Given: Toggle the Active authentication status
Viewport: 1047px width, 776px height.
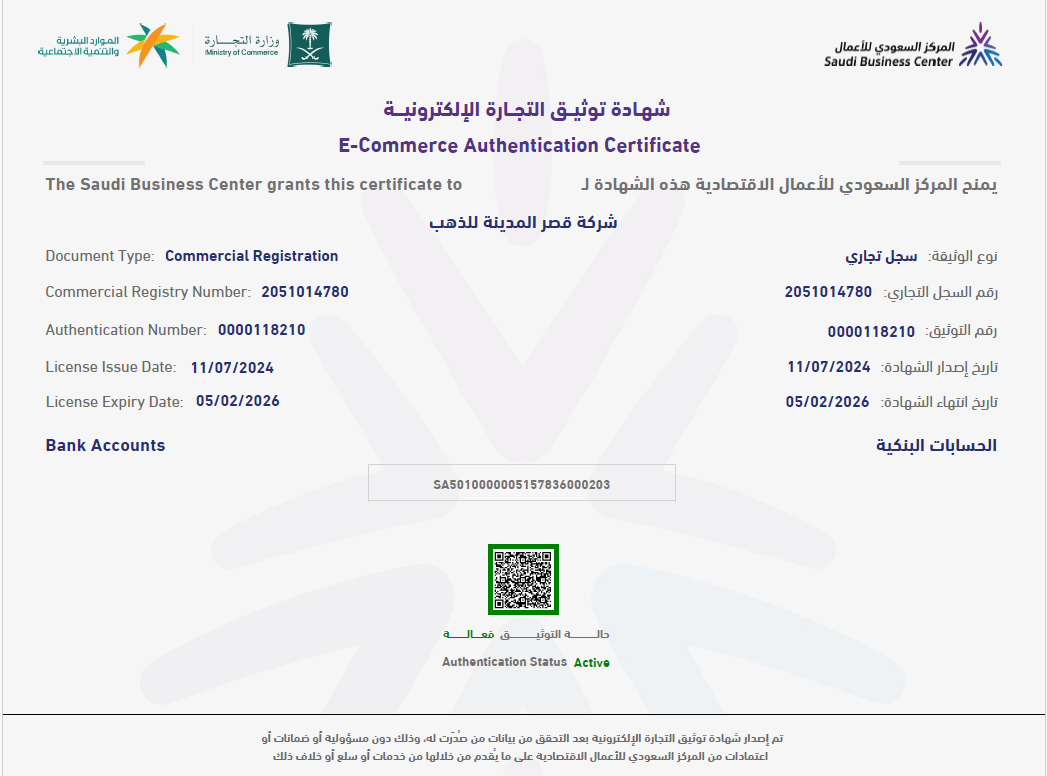Looking at the screenshot, I should point(590,662).
